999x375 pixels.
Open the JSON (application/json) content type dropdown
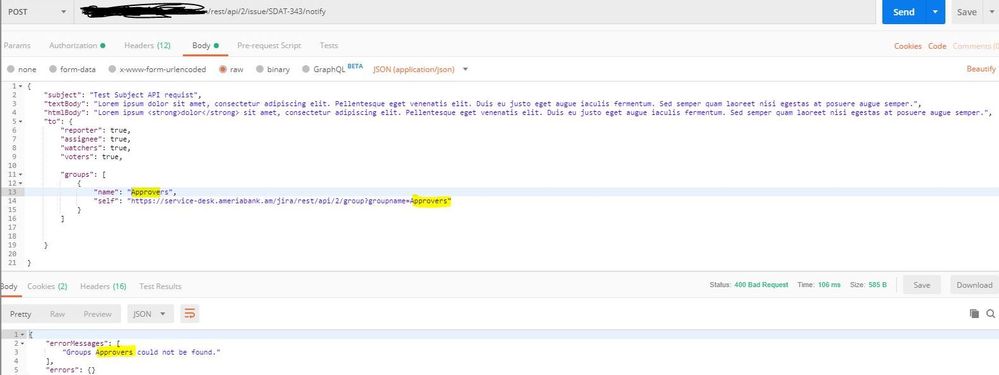420,69
